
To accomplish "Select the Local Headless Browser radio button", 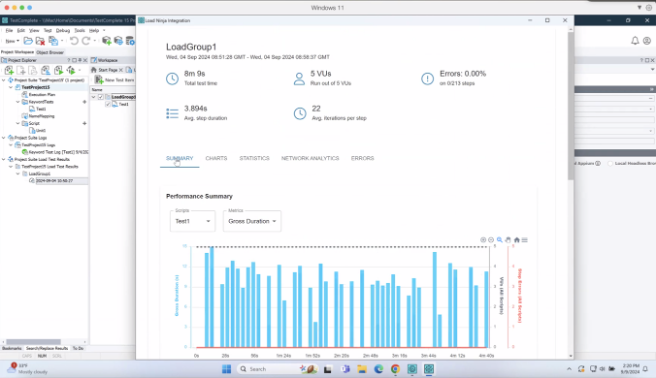I will pos(610,163).
